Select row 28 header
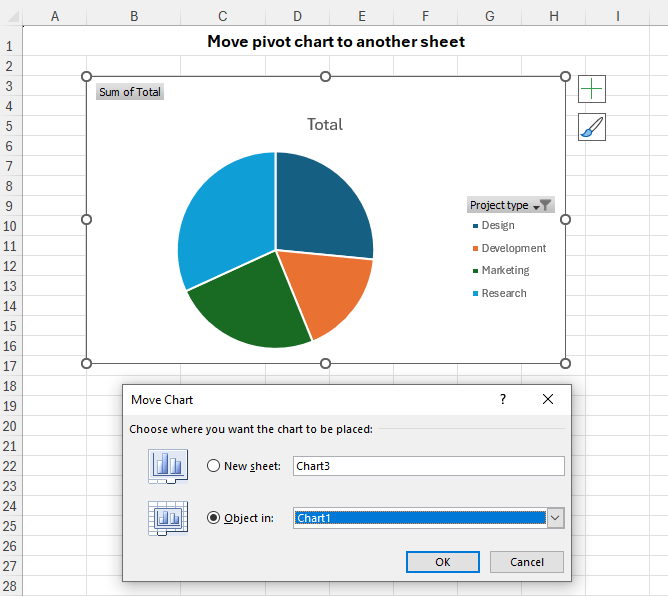 click(11, 586)
